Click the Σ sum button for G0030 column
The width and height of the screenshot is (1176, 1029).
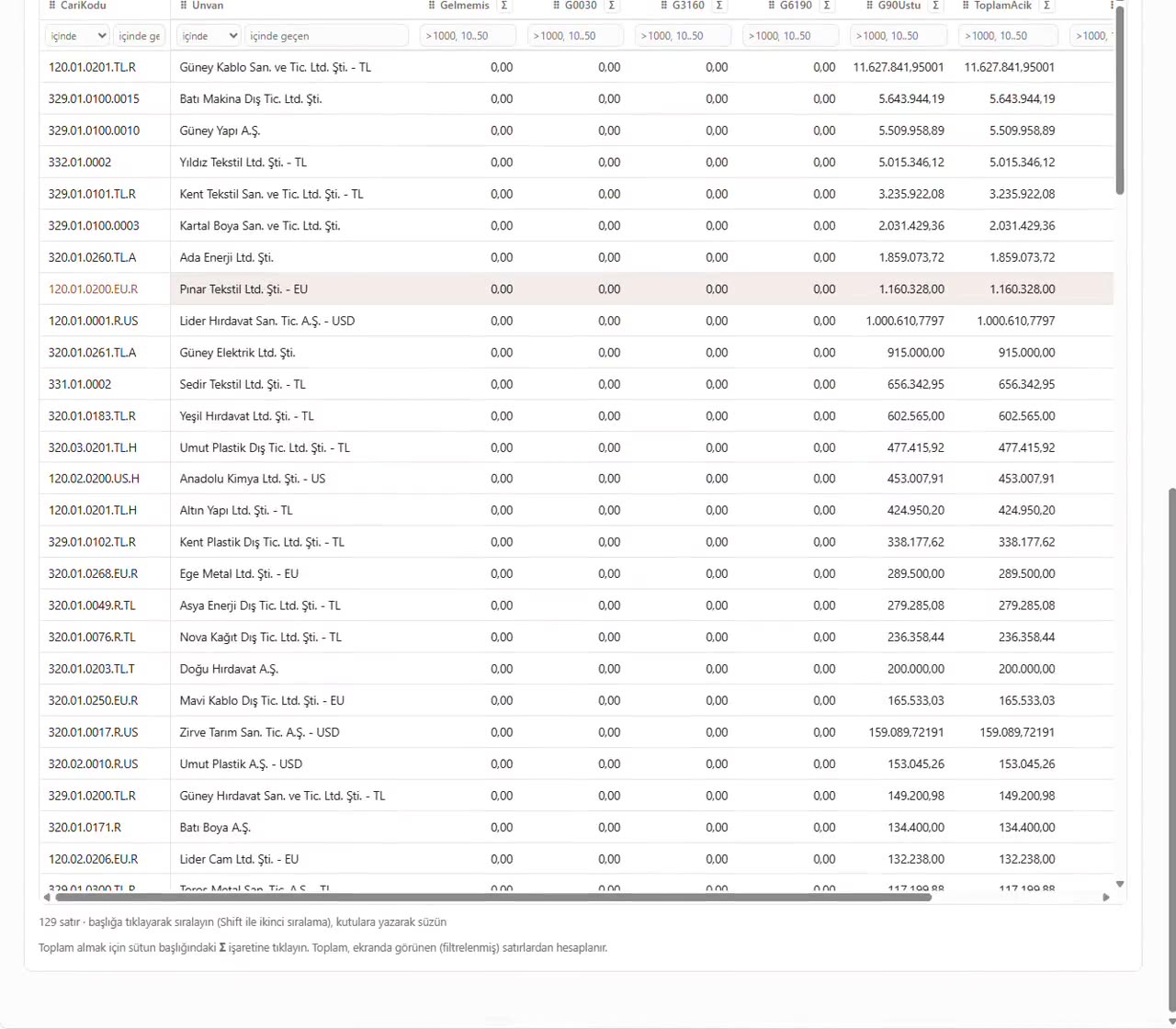click(x=612, y=6)
